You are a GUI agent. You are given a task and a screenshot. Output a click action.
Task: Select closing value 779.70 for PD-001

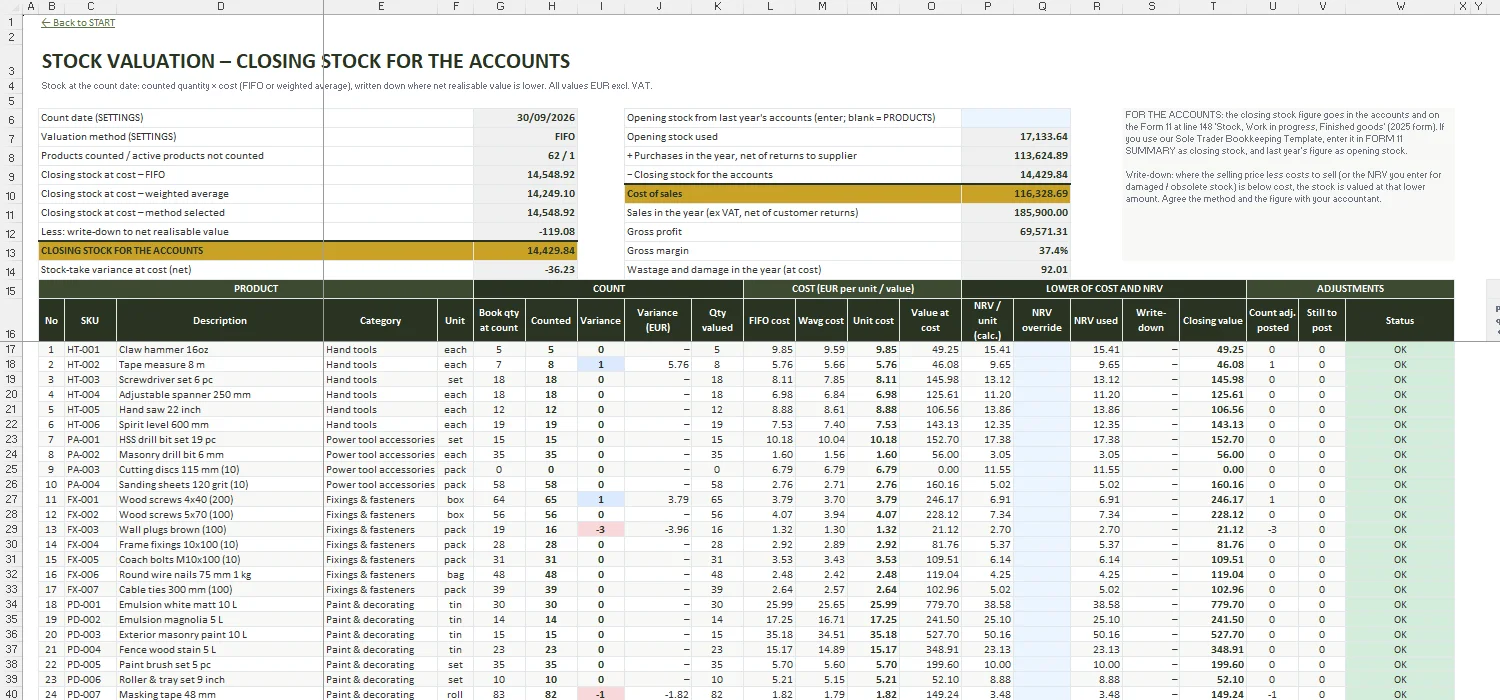pyautogui.click(x=1213, y=605)
